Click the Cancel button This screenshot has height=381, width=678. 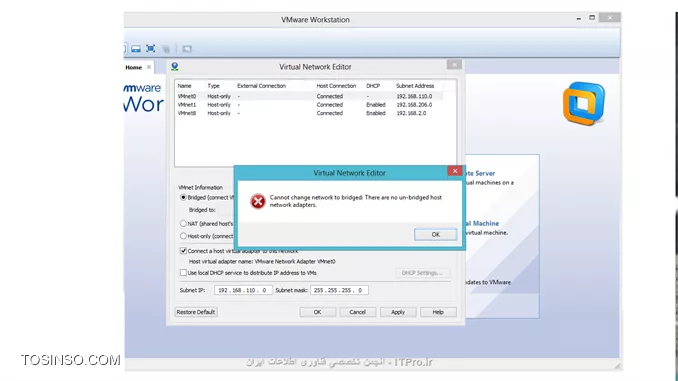click(x=358, y=312)
